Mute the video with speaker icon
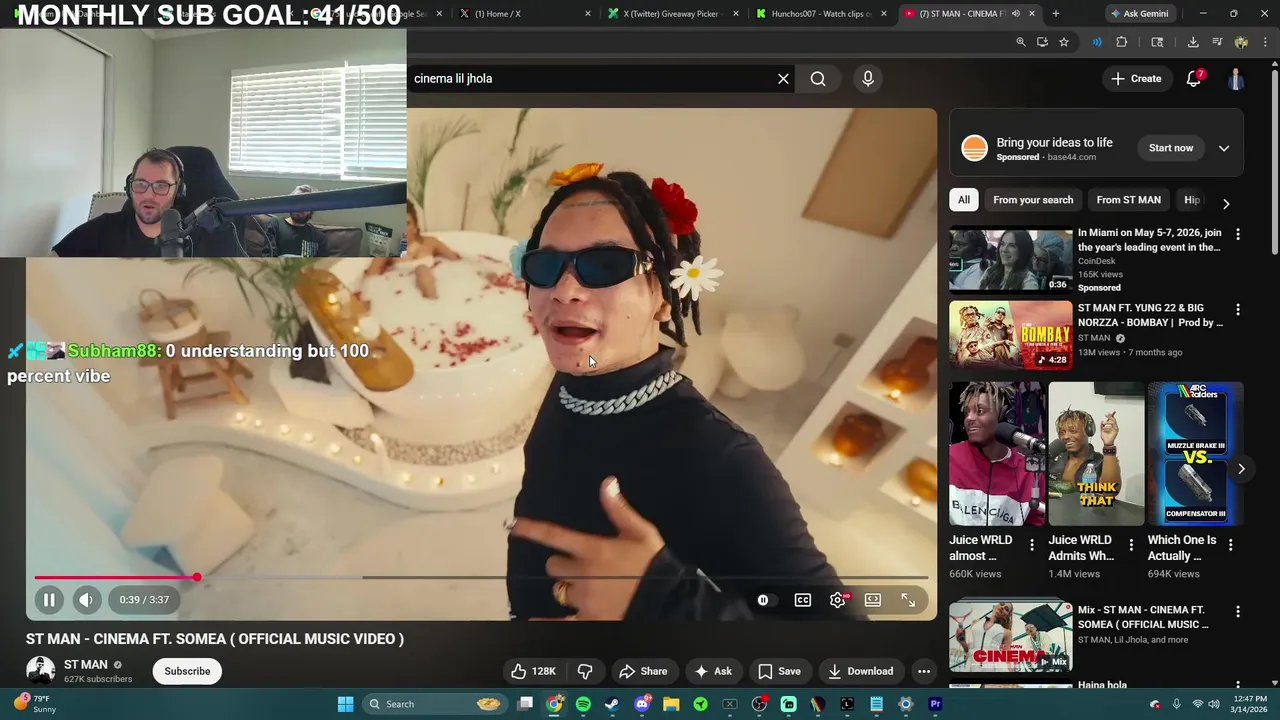This screenshot has height=720, width=1280. click(86, 600)
